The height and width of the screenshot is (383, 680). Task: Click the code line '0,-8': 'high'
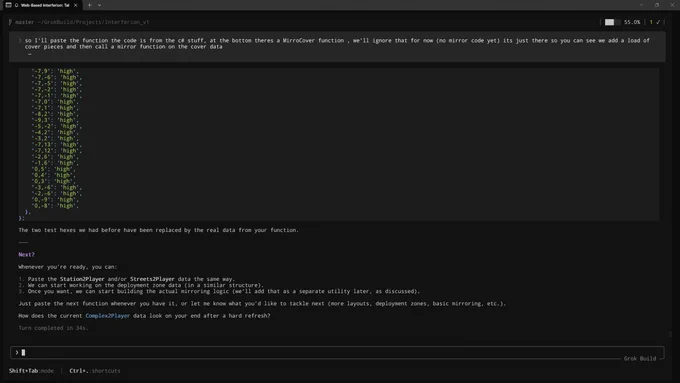pyautogui.click(x=56, y=206)
